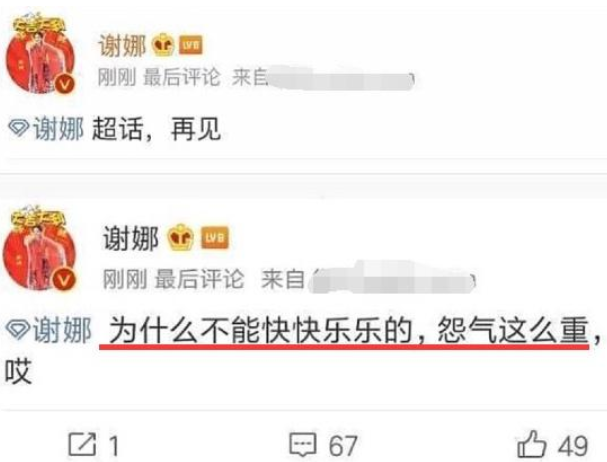607x462 pixels.
Task: Click the verified V badge on first avatar
Action: click(64, 84)
